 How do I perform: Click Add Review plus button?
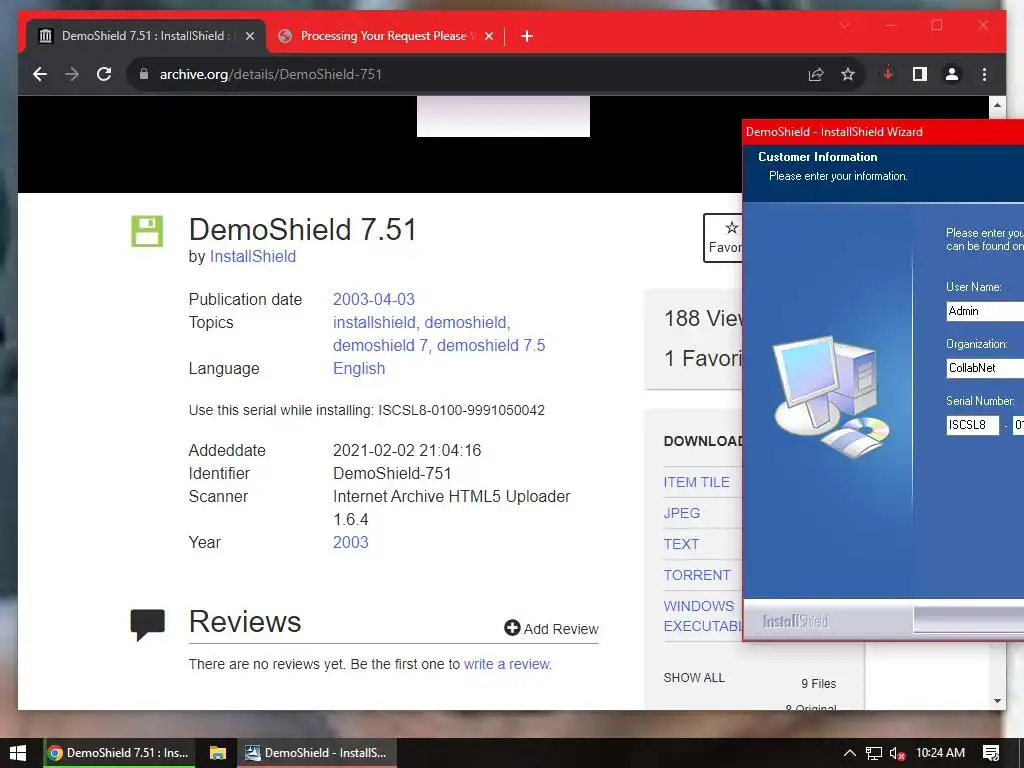[x=551, y=629]
